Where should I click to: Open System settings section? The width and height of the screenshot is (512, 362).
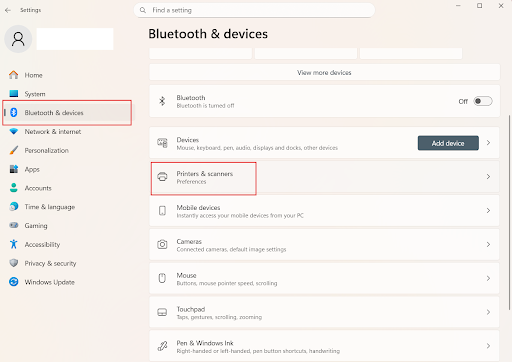click(x=67, y=94)
